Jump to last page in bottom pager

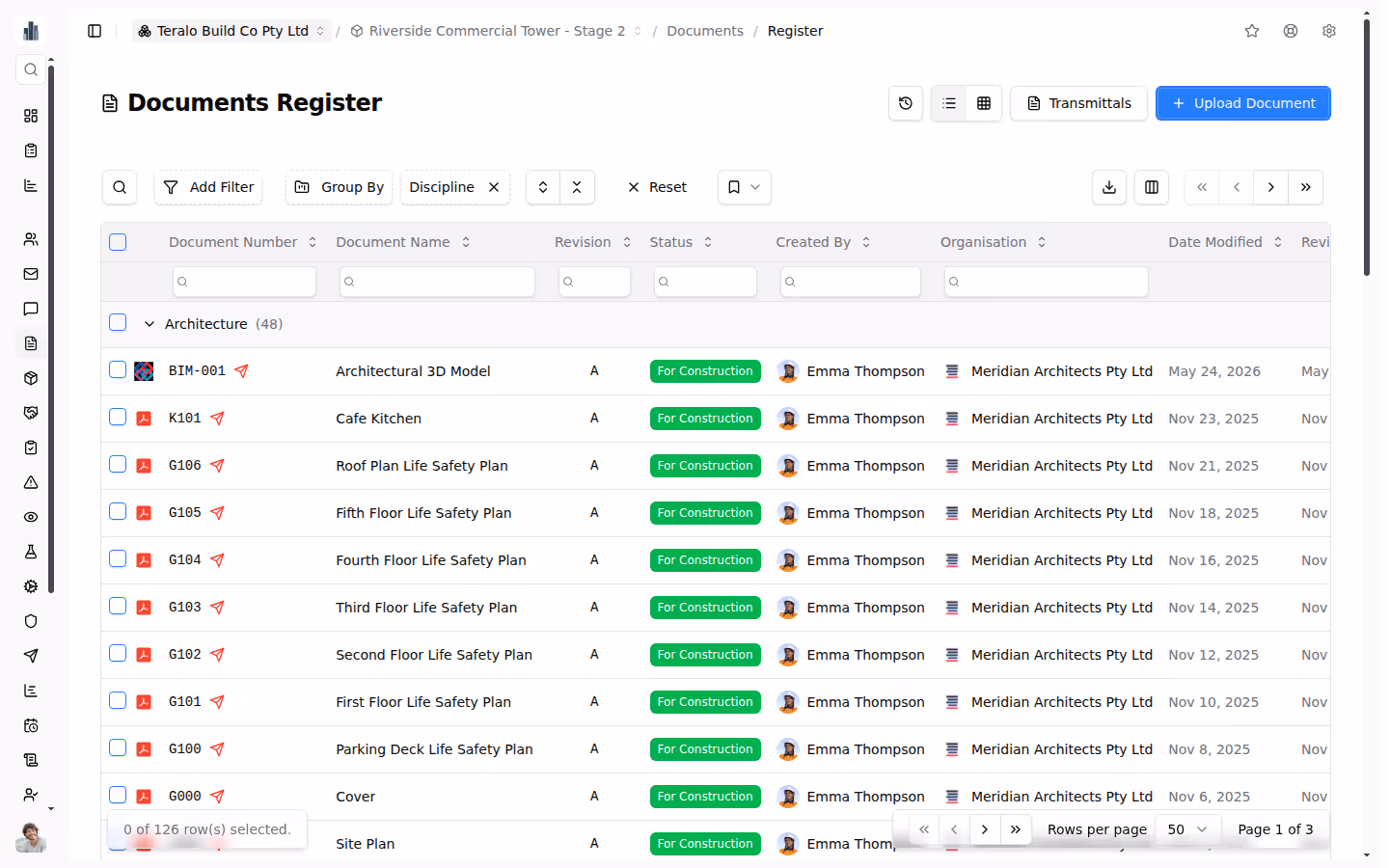tap(1015, 829)
